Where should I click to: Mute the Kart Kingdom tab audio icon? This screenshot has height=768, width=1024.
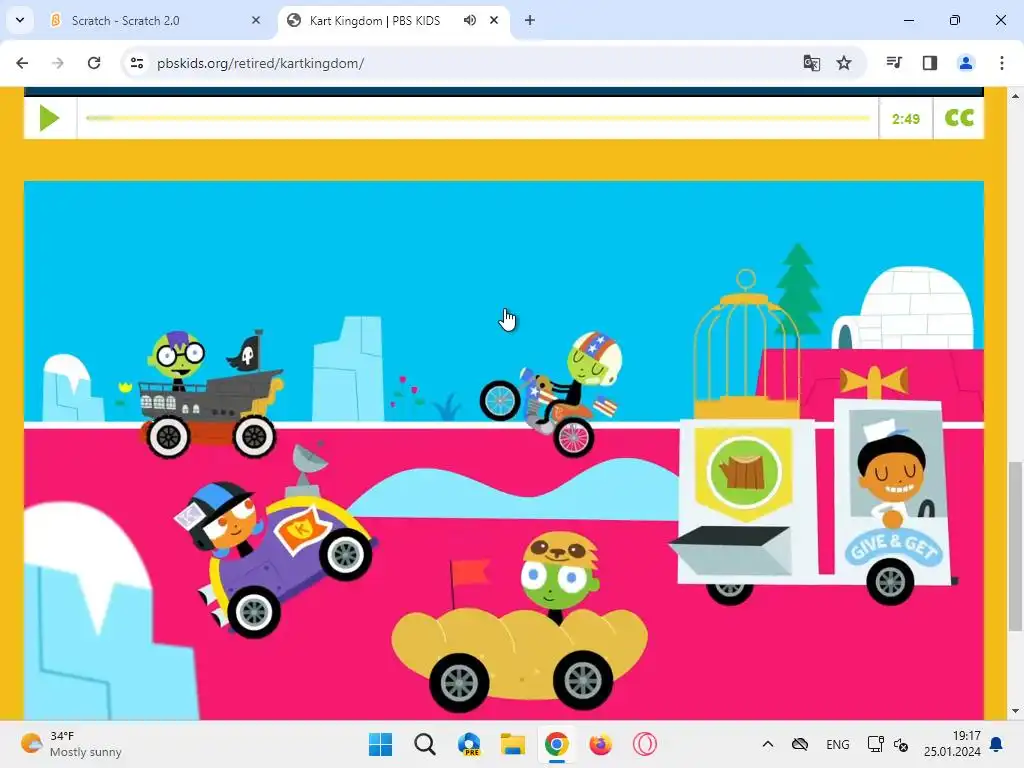point(470,20)
